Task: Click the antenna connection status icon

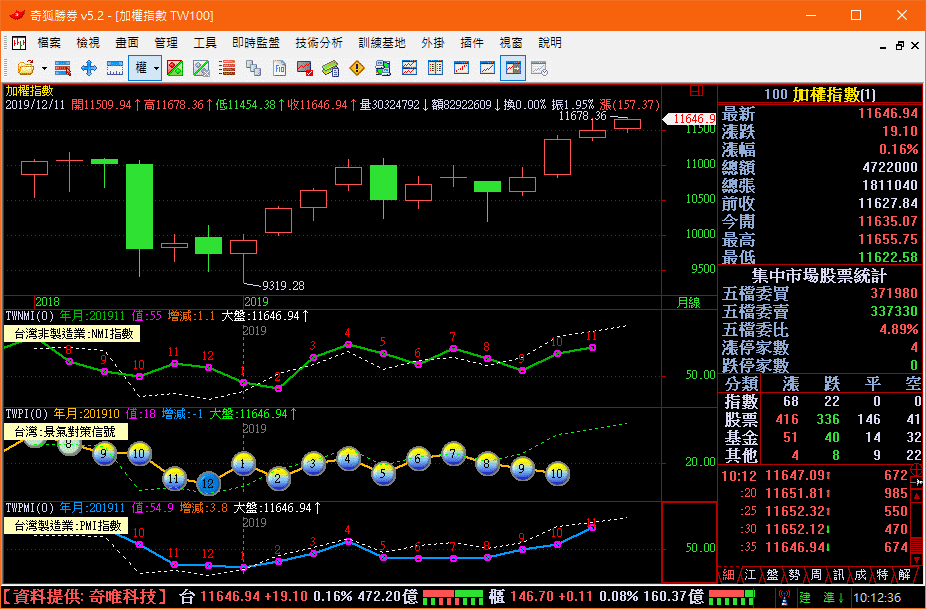Action: click(x=784, y=598)
